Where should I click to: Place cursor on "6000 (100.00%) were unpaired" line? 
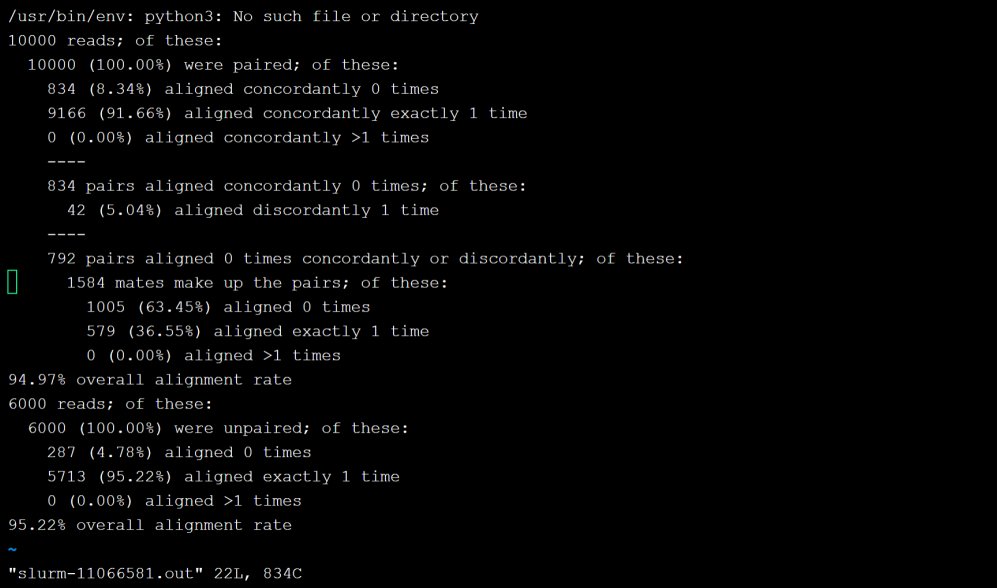pos(217,428)
